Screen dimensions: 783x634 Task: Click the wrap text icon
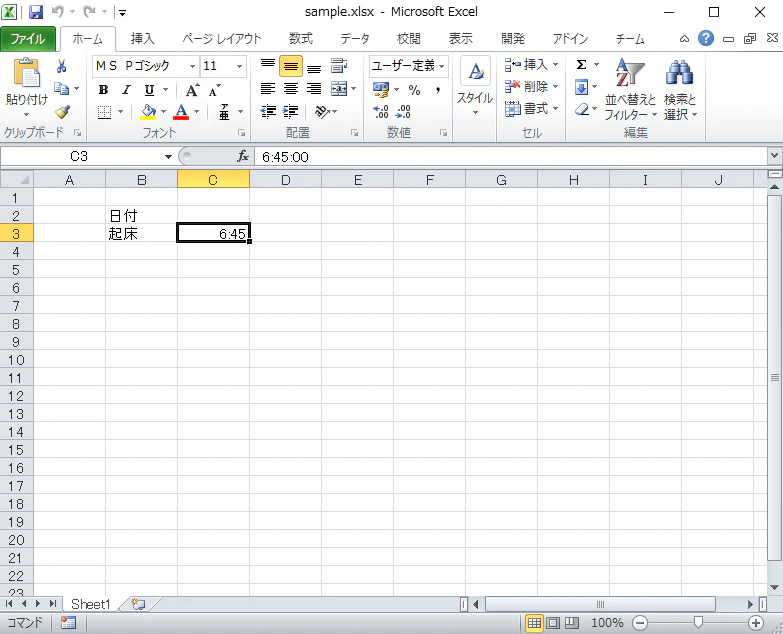(339, 66)
